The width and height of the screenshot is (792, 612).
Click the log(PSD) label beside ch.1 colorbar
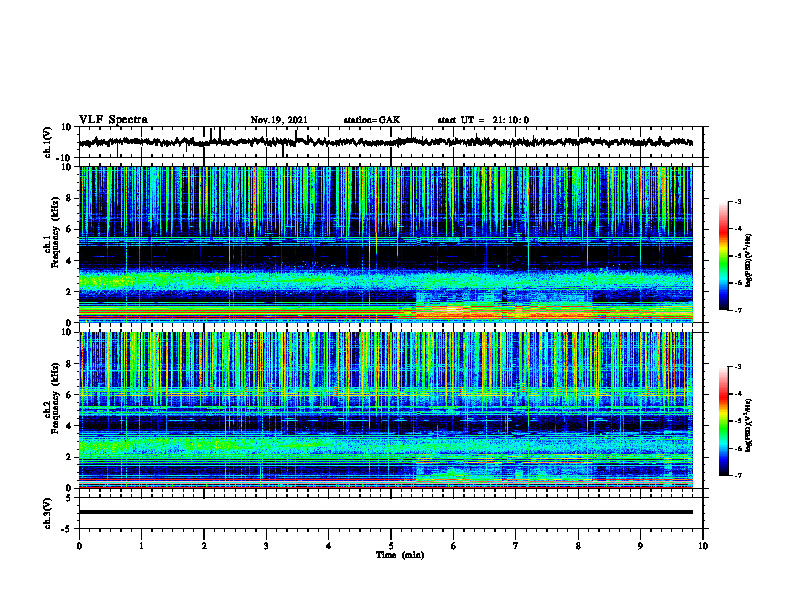coord(749,260)
